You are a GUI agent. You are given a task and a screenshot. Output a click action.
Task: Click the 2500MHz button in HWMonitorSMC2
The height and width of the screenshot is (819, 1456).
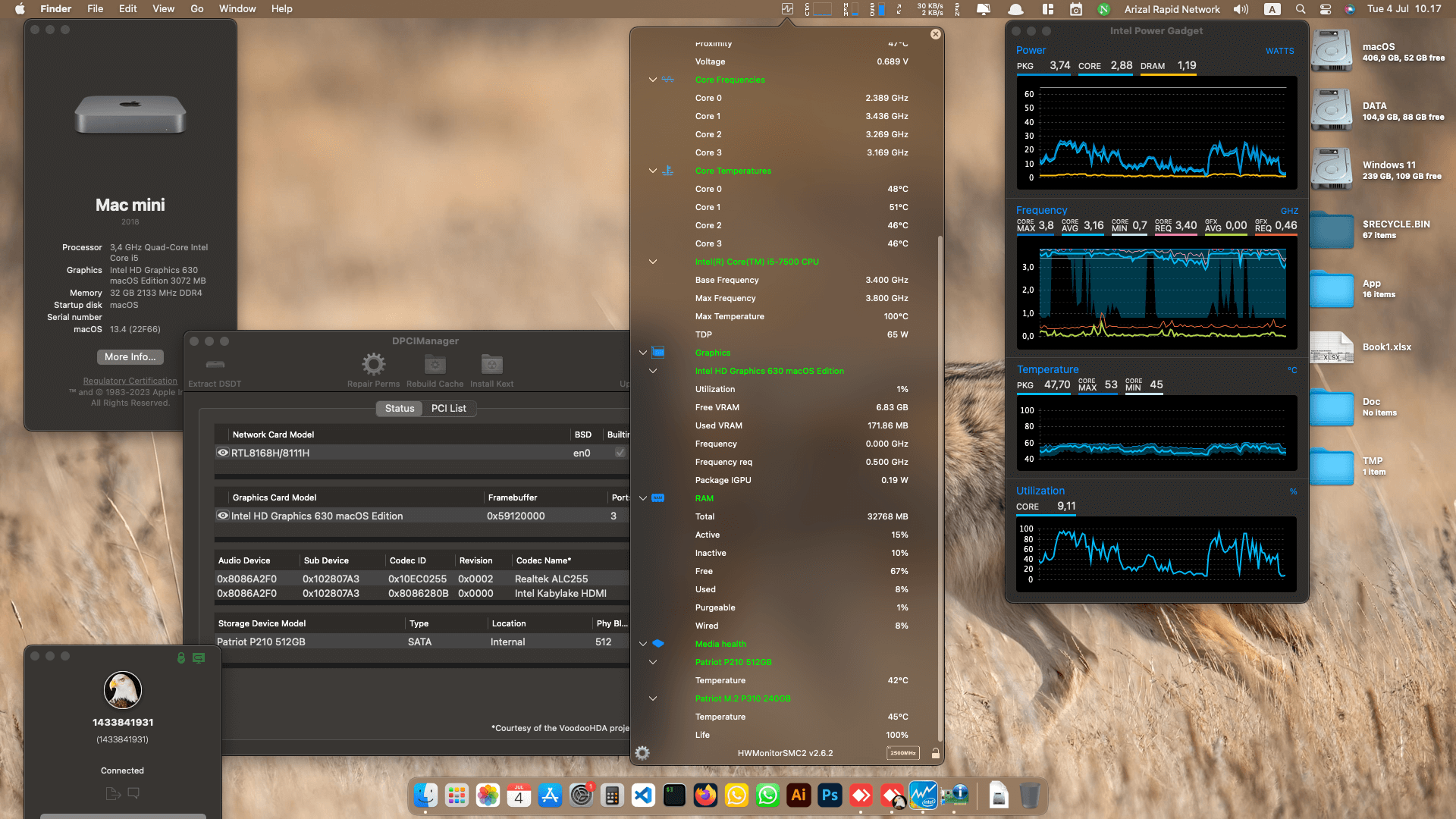click(x=902, y=753)
